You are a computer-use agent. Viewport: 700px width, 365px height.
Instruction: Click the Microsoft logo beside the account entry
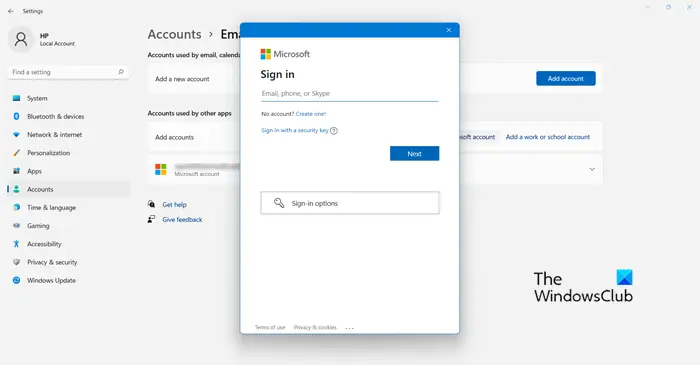(161, 170)
